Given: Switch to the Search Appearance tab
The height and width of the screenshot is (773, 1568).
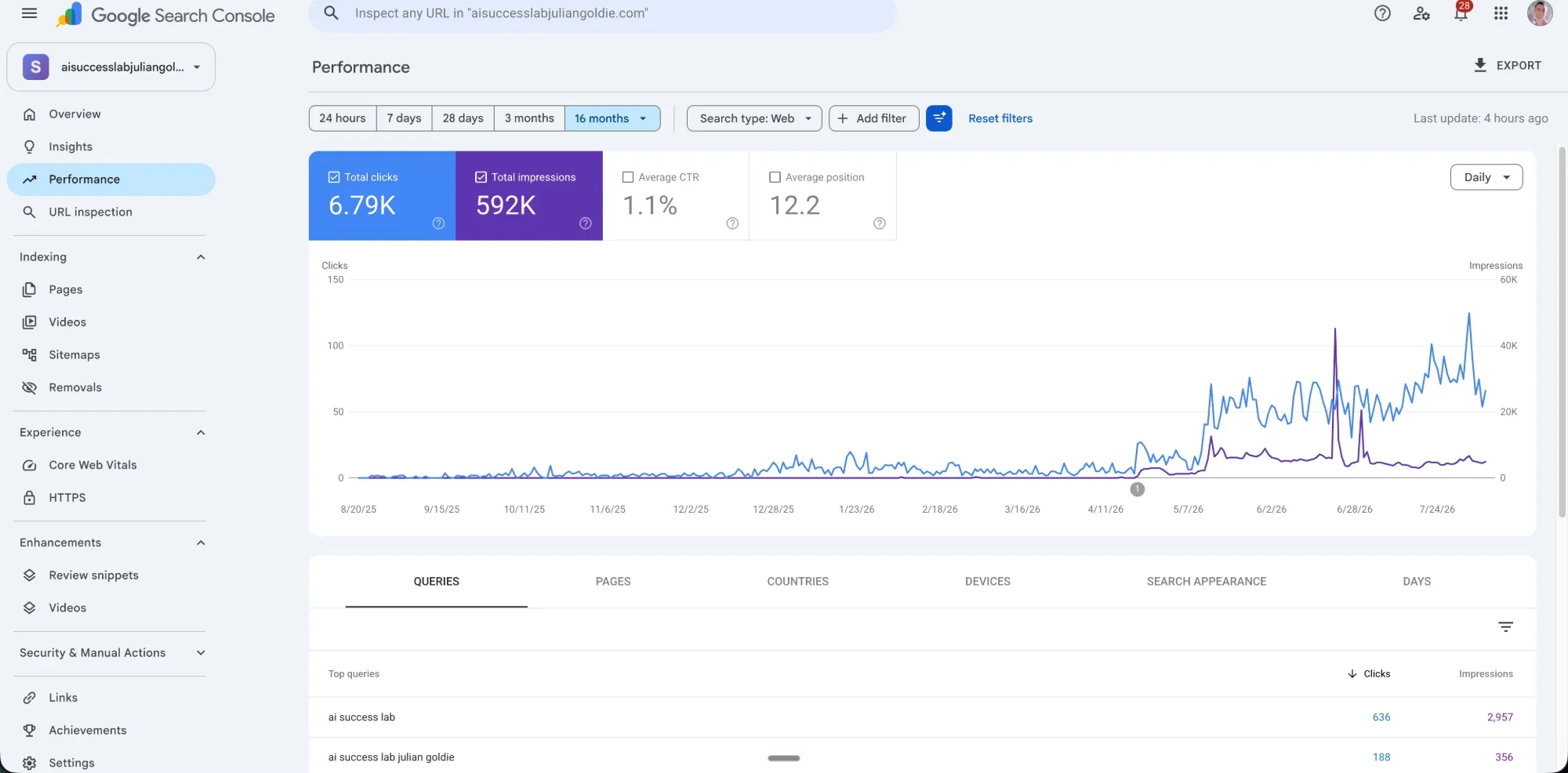Looking at the screenshot, I should pyautogui.click(x=1206, y=582).
